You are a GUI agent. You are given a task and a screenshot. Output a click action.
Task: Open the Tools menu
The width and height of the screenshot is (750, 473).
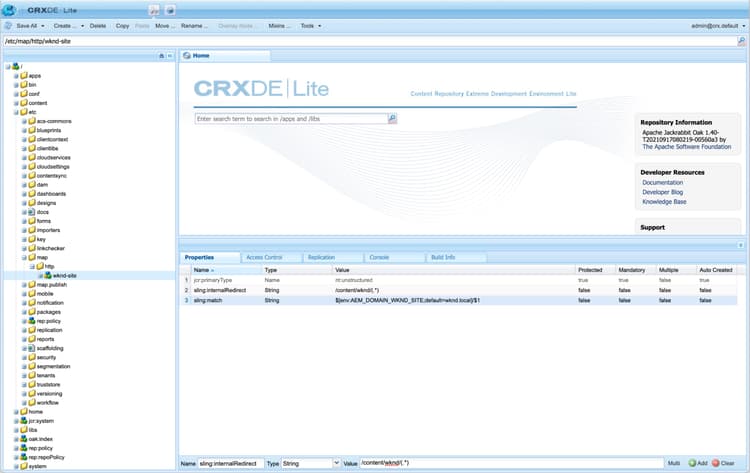(x=310, y=26)
